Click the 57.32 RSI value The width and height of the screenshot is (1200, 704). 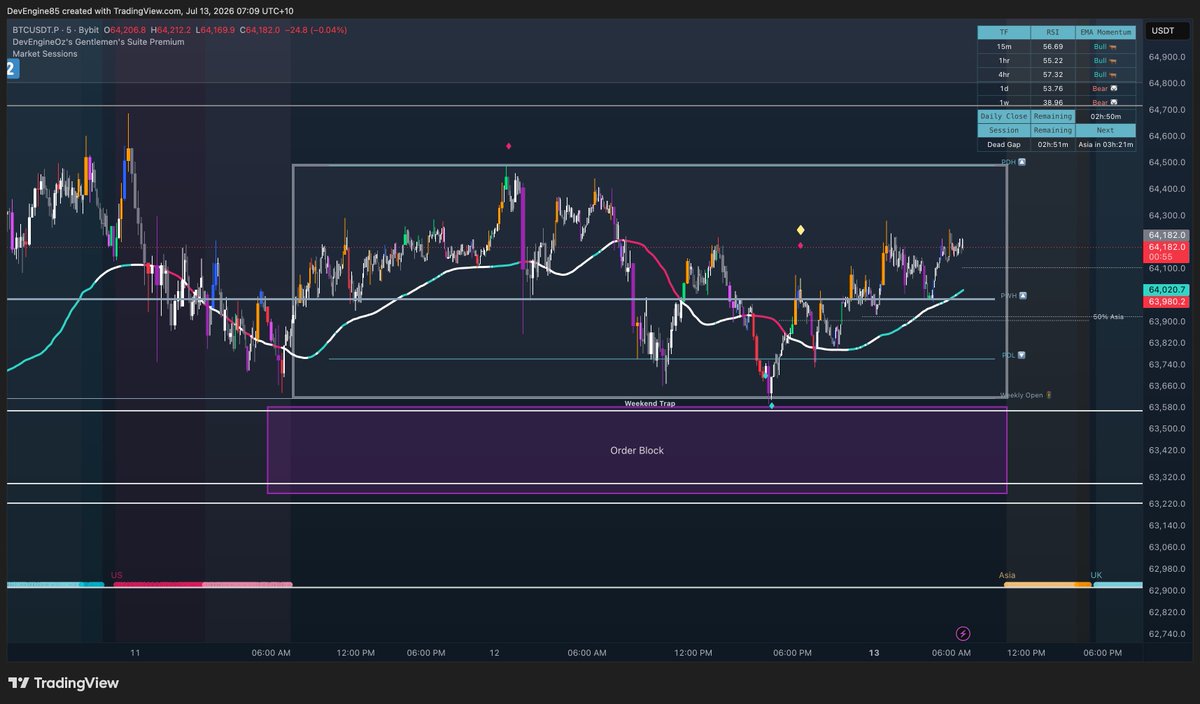coord(1052,74)
